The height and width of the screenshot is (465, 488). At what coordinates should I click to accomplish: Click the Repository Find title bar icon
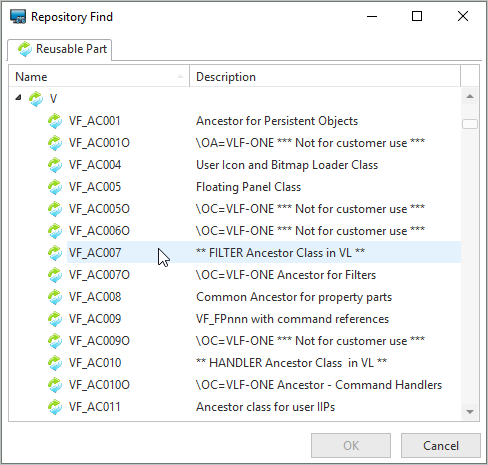click(x=18, y=17)
